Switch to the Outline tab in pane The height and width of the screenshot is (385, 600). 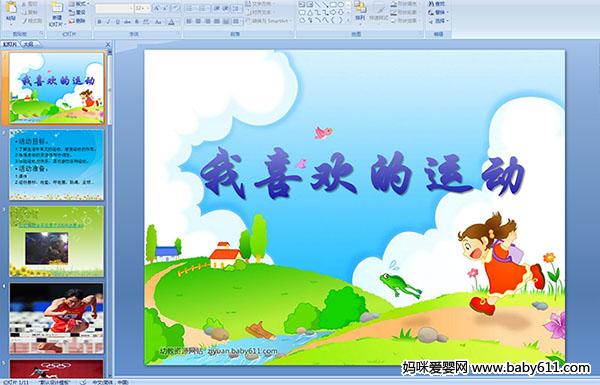[x=28, y=44]
